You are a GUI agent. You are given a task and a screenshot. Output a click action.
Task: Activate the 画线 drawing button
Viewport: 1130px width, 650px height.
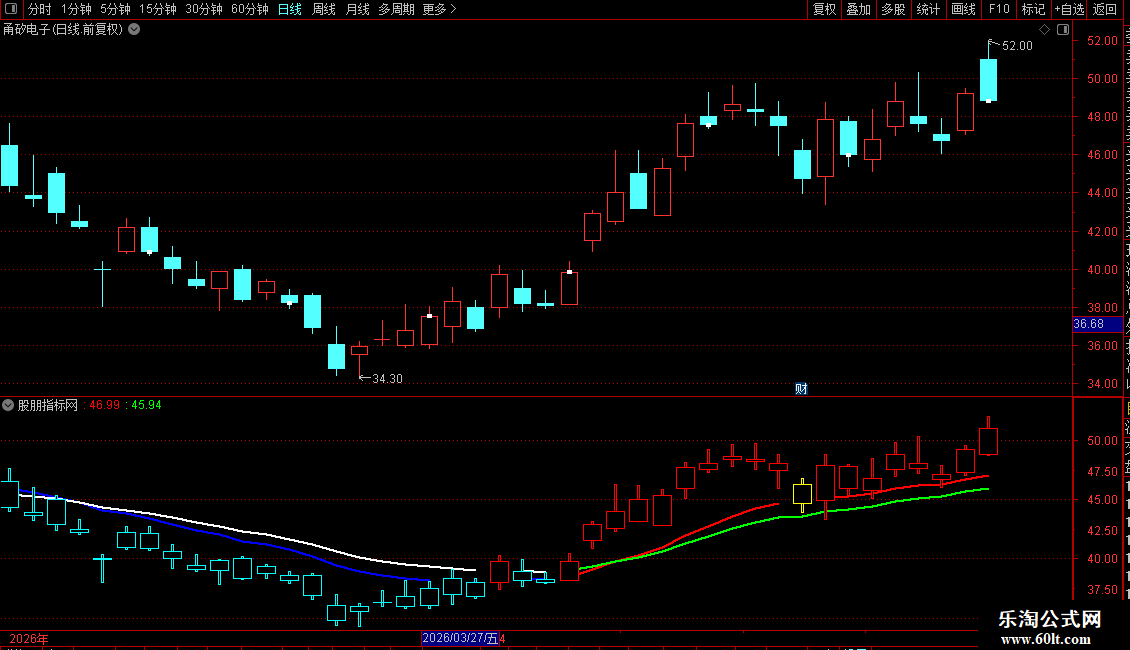964,9
